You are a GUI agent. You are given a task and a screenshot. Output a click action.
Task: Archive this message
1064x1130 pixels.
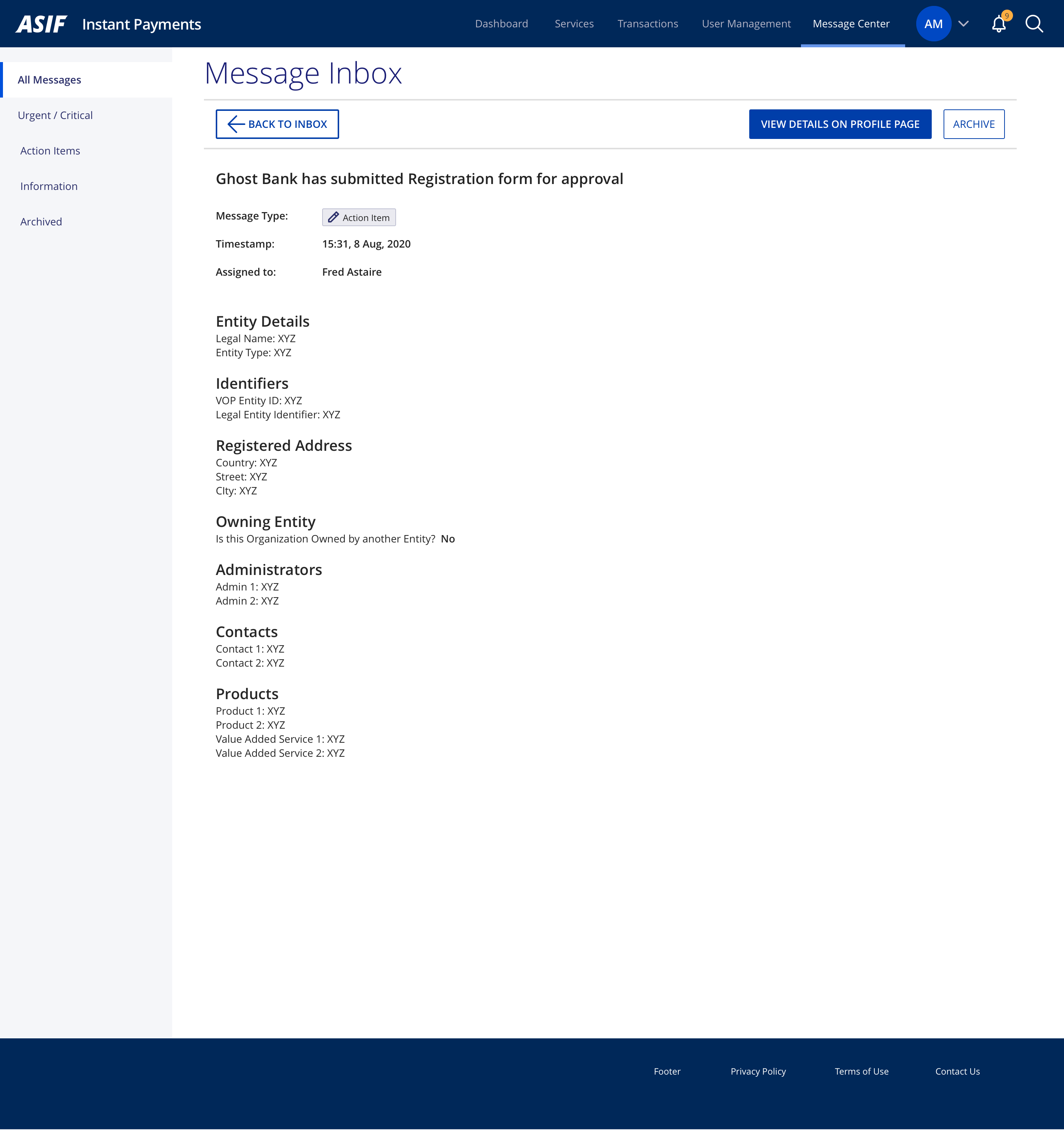click(973, 124)
